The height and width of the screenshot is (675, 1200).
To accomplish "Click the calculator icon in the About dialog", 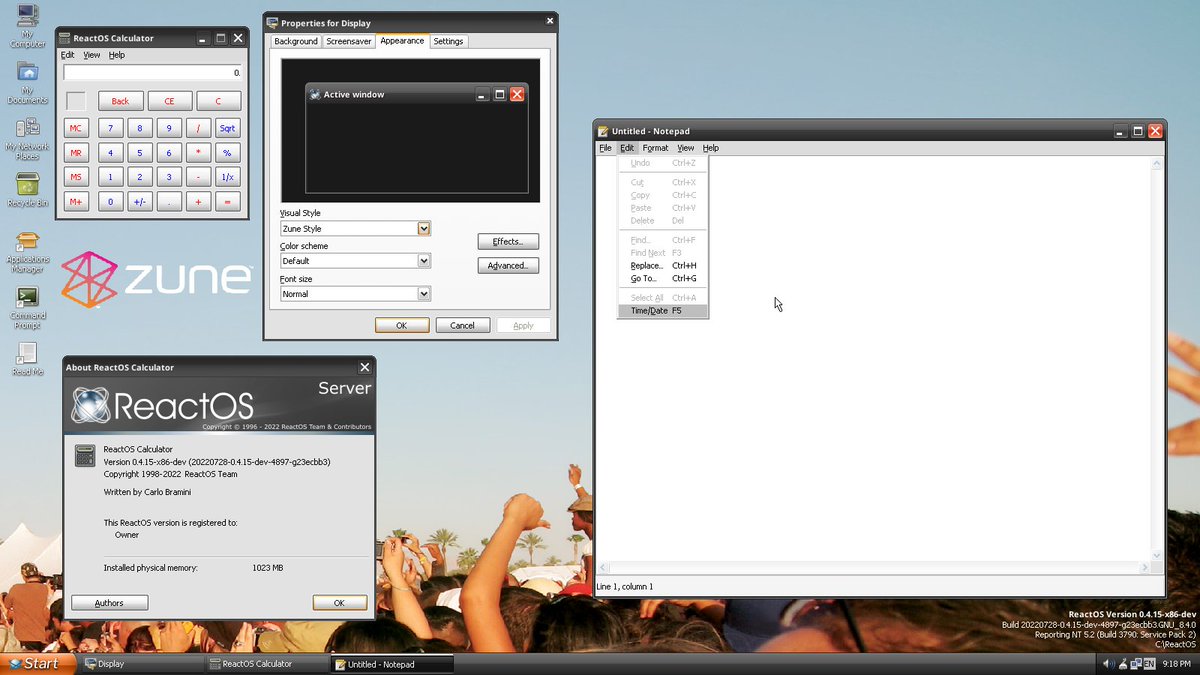I will 85,456.
